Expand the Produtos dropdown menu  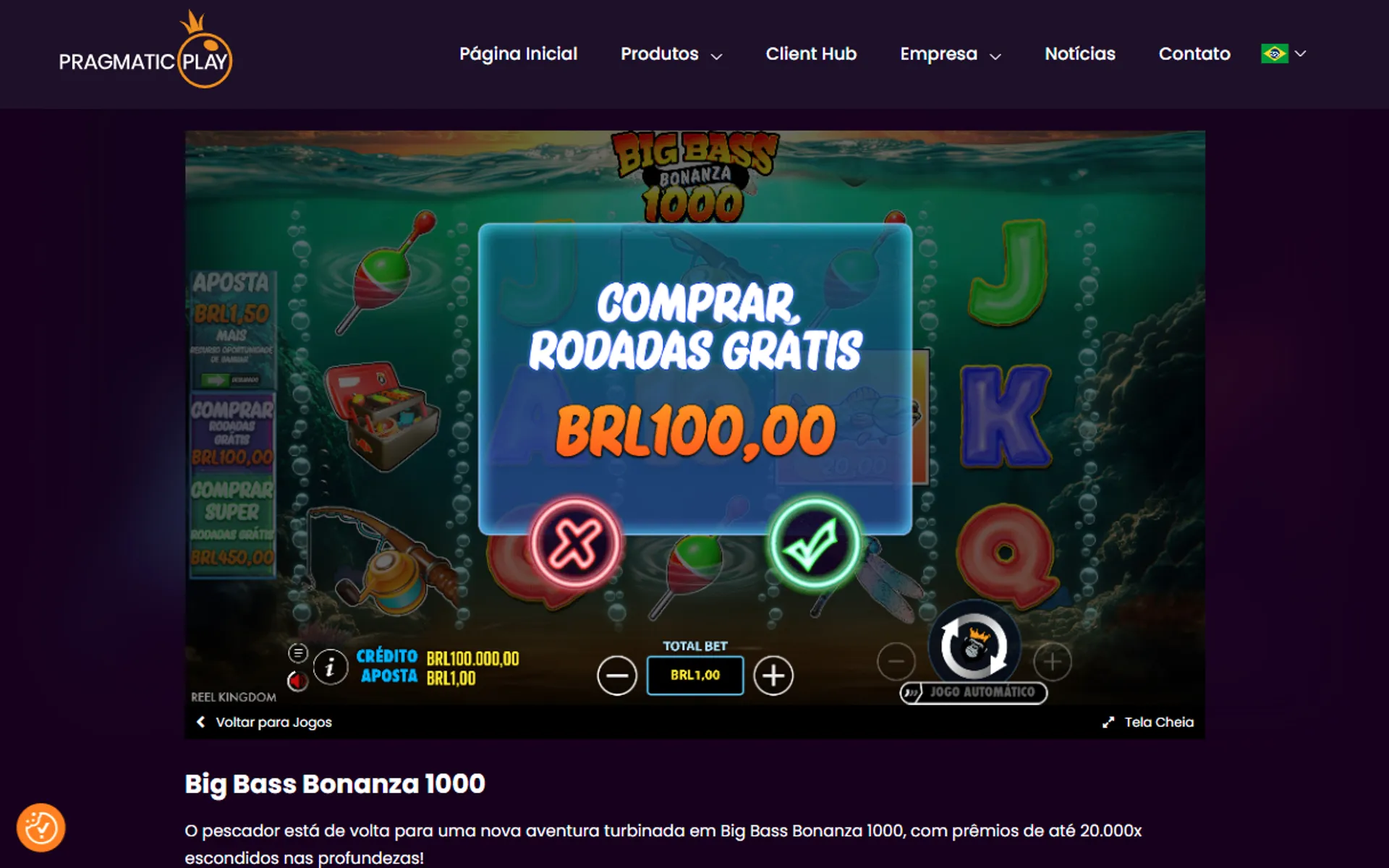671,54
